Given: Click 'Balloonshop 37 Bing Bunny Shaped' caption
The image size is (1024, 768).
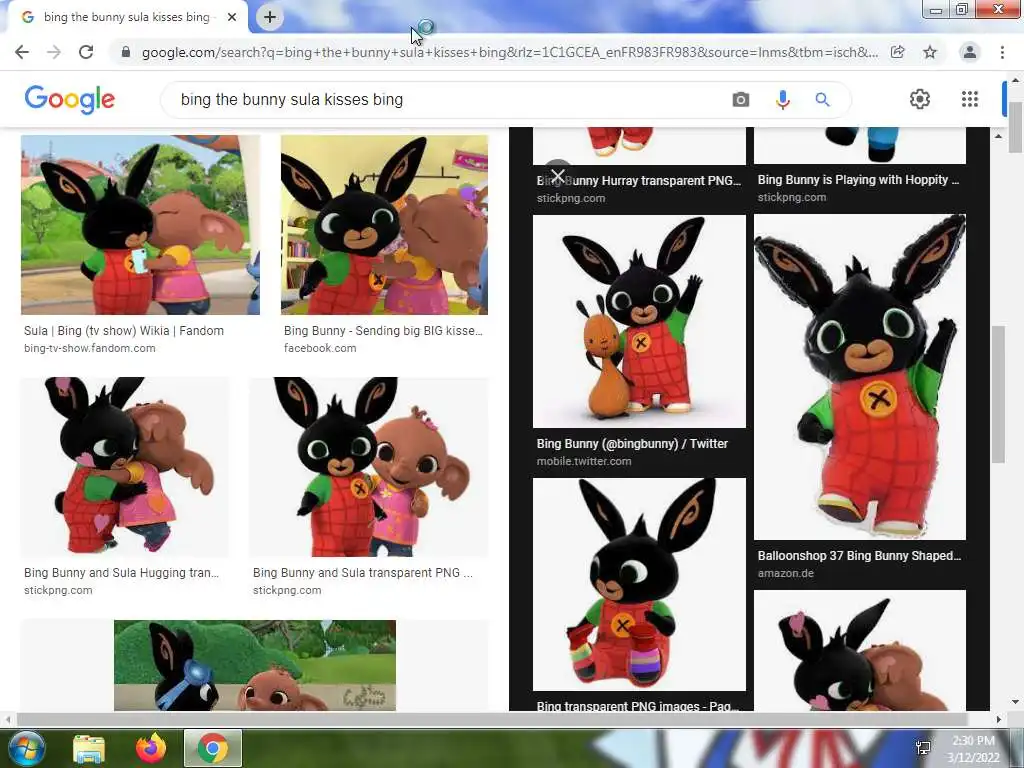Looking at the screenshot, I should 859,556.
